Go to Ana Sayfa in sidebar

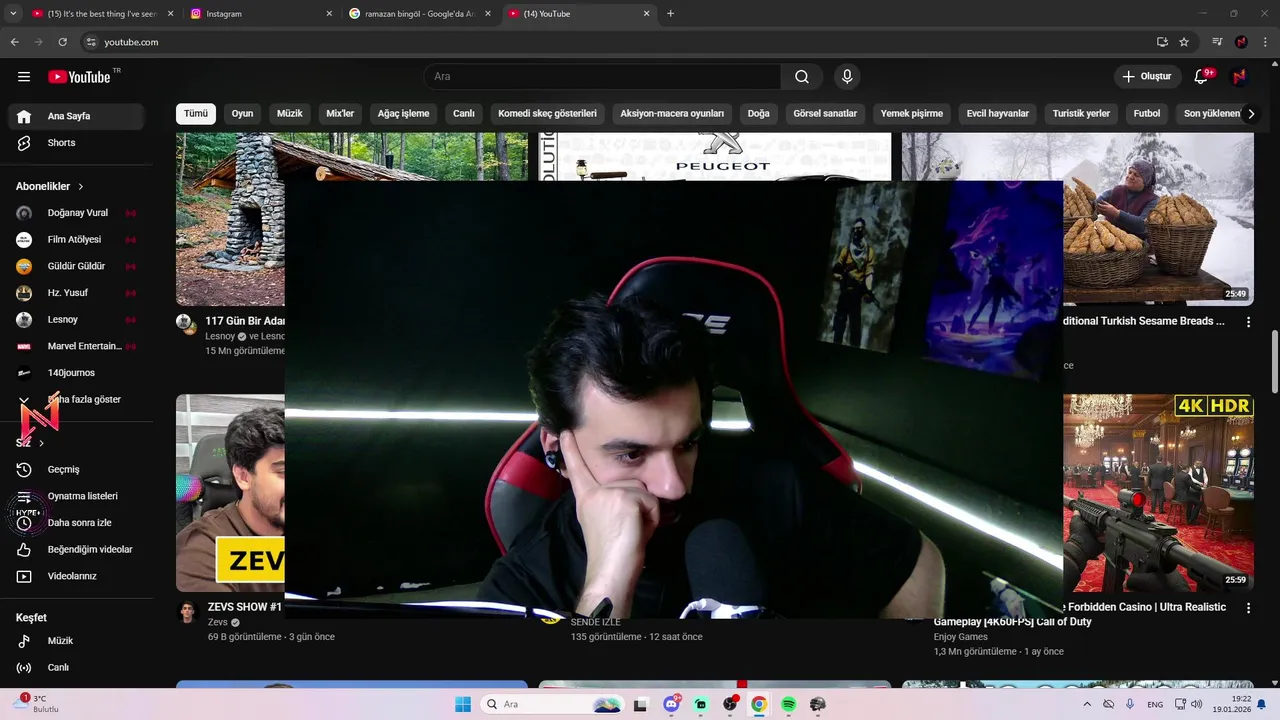click(76, 116)
